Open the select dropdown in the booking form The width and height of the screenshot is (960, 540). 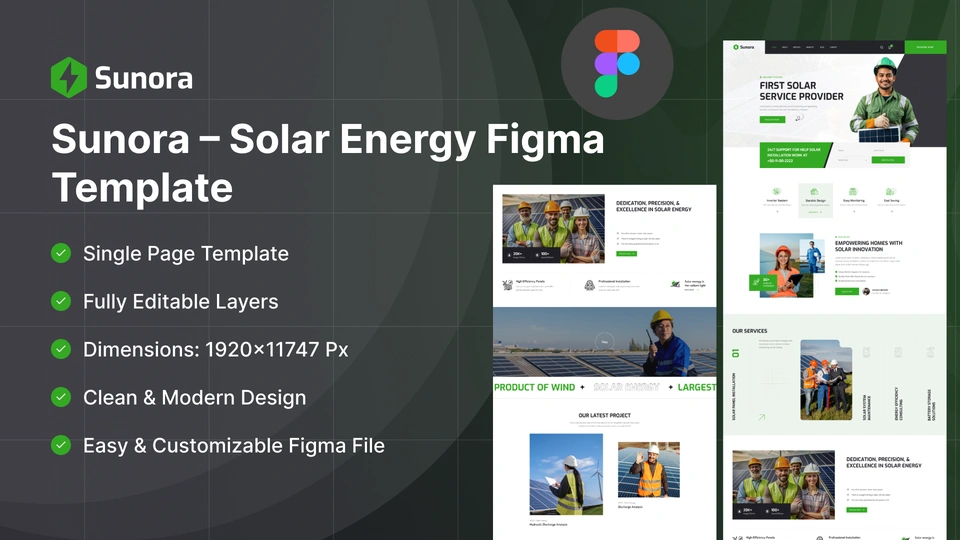[x=852, y=160]
